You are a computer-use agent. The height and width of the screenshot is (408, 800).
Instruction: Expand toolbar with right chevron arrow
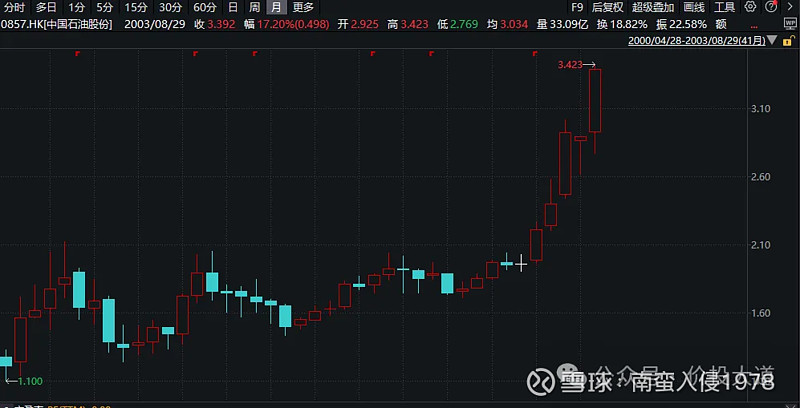pyautogui.click(x=789, y=7)
